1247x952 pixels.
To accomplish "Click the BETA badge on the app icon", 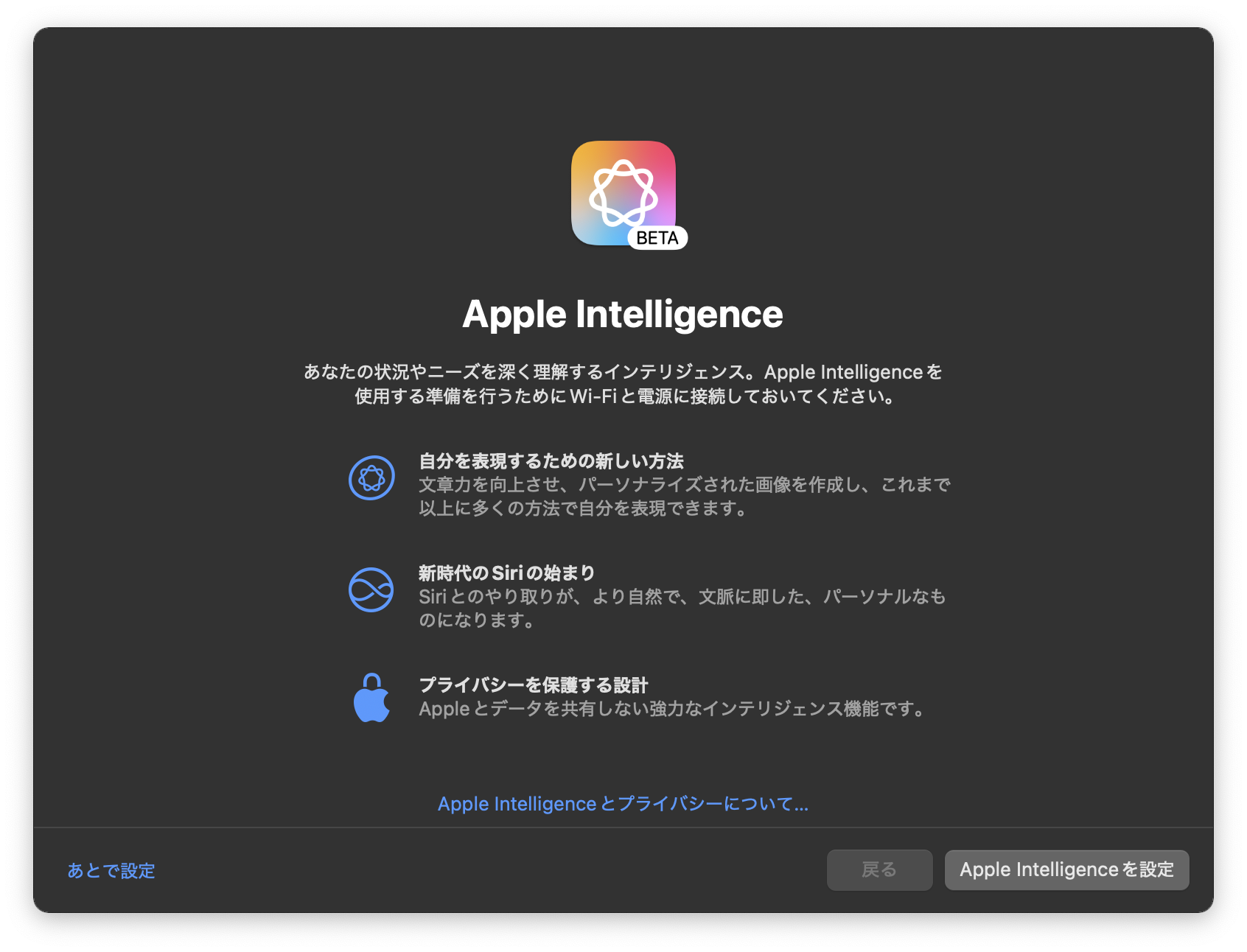I will click(657, 238).
